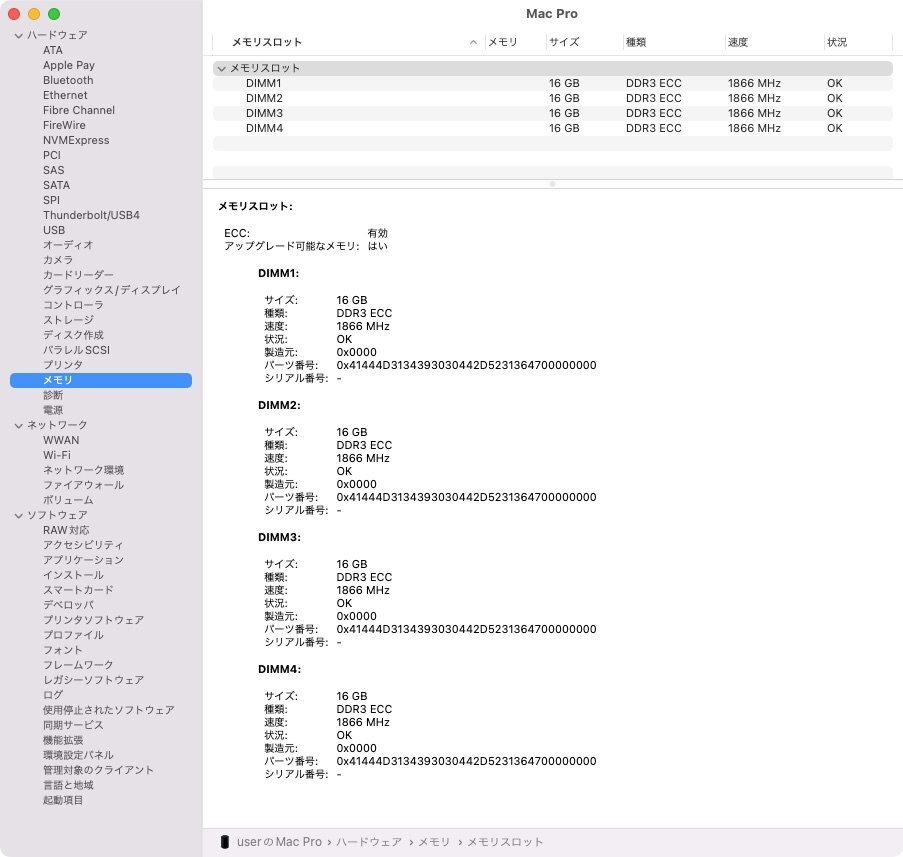Screen dimensions: 903x857
Task: Reverse sort order via メモリスロット column arrow
Action: click(x=473, y=42)
